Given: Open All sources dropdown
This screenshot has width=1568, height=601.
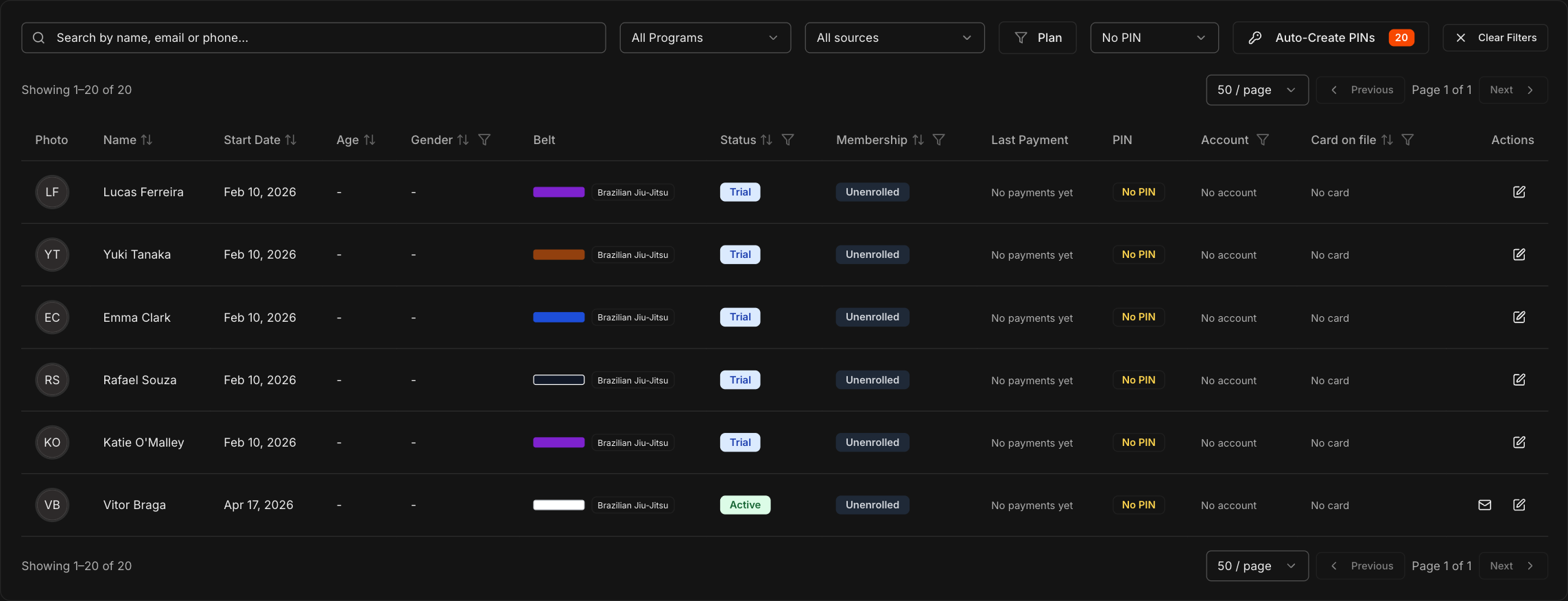Looking at the screenshot, I should 894,38.
